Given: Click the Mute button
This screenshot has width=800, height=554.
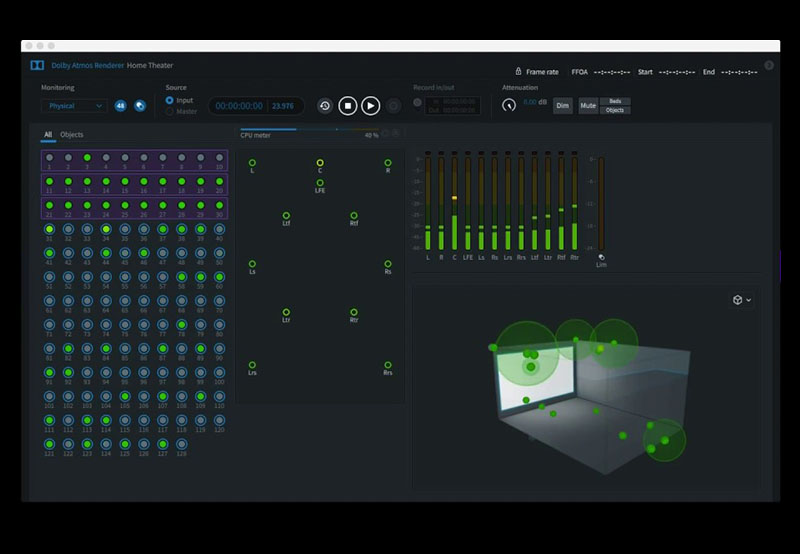Looking at the screenshot, I should [588, 105].
